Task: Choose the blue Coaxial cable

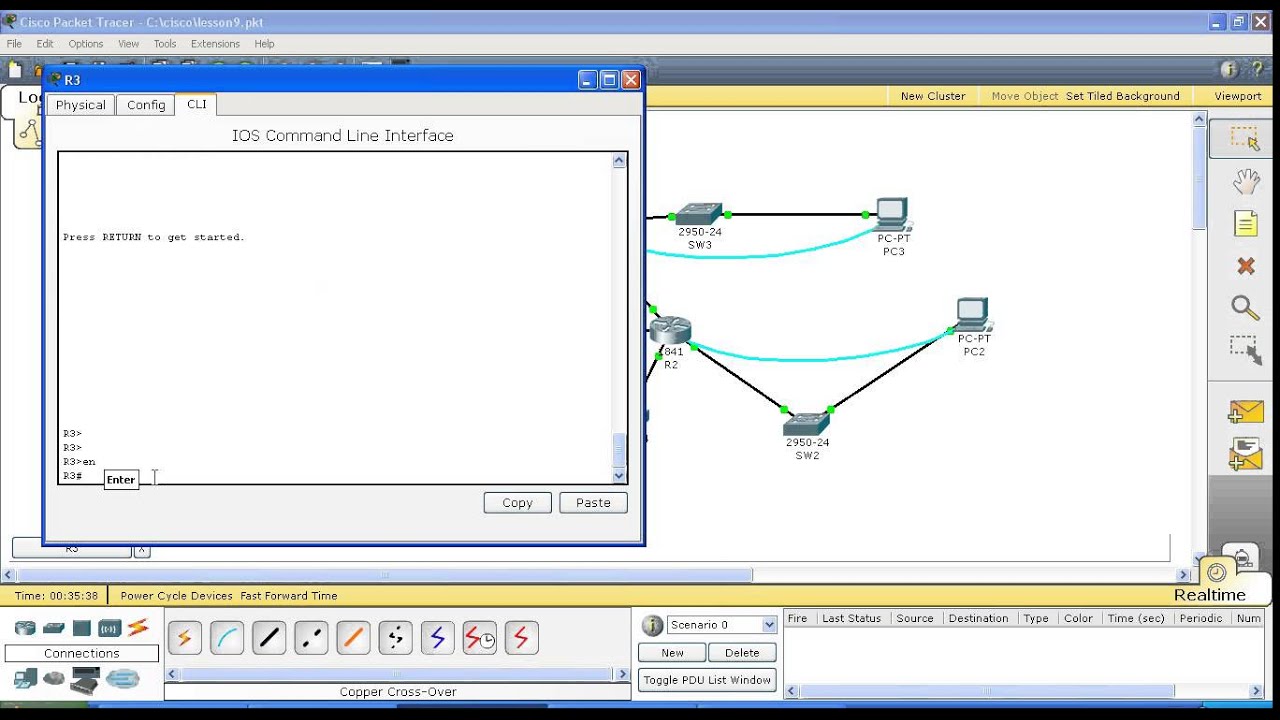Action: click(437, 638)
